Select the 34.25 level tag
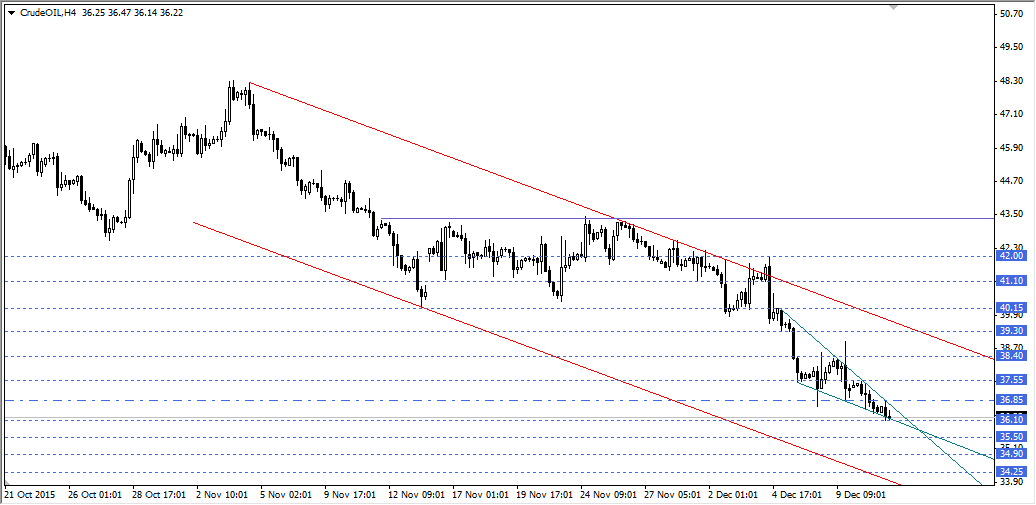 point(1010,472)
